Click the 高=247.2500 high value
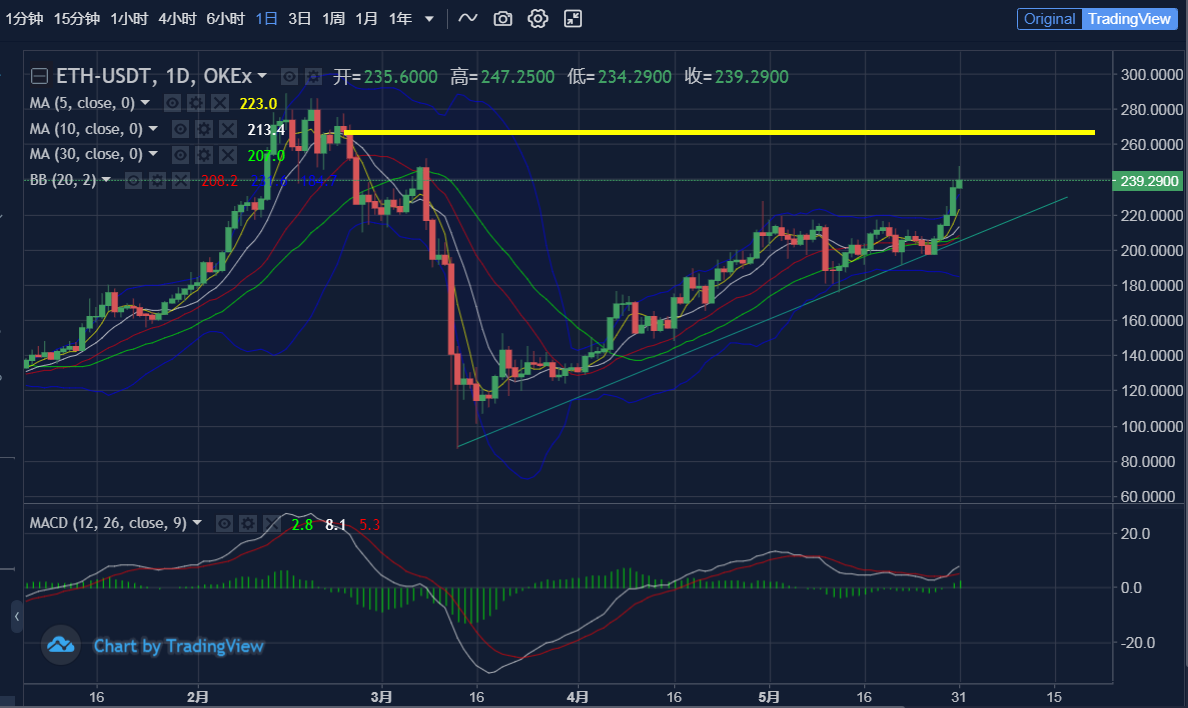This screenshot has width=1188, height=708. (x=502, y=77)
